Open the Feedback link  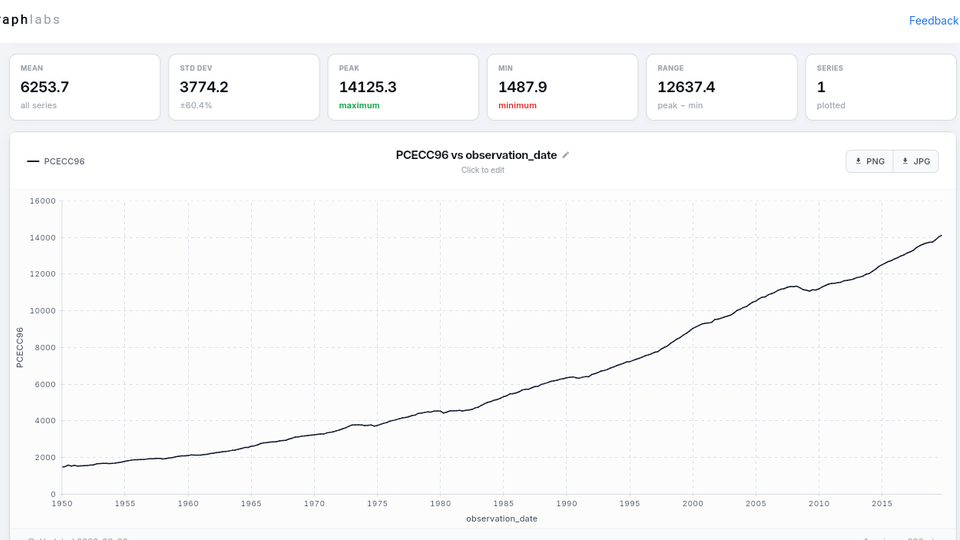[x=933, y=20]
